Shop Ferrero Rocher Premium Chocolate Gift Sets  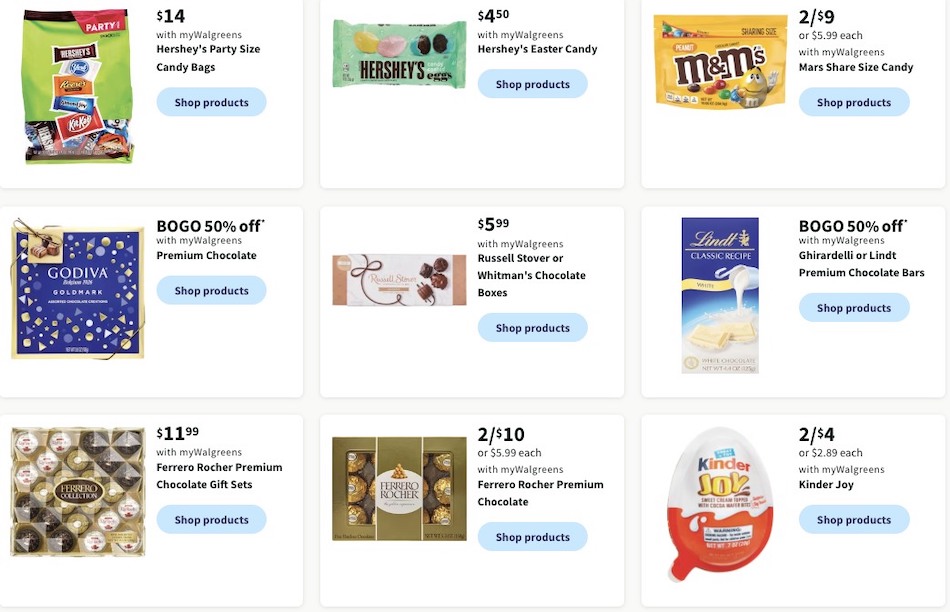click(x=211, y=519)
